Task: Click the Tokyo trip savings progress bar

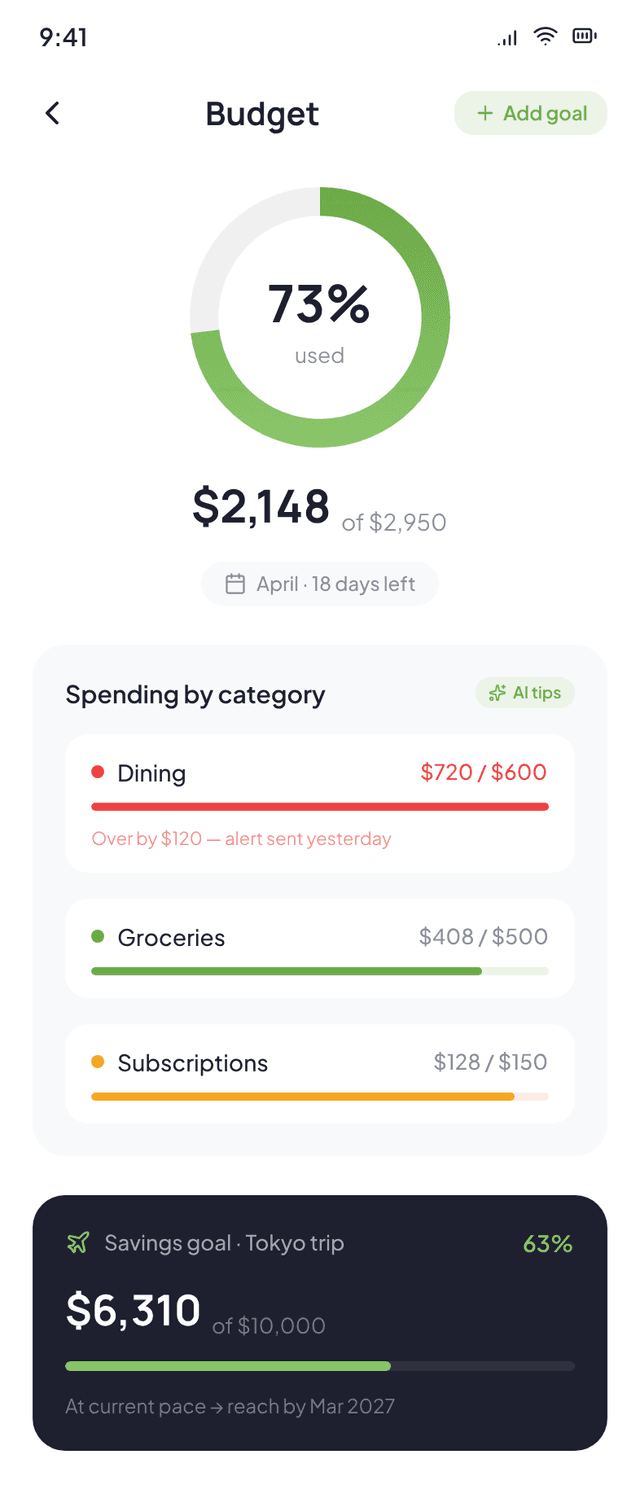Action: click(320, 1365)
